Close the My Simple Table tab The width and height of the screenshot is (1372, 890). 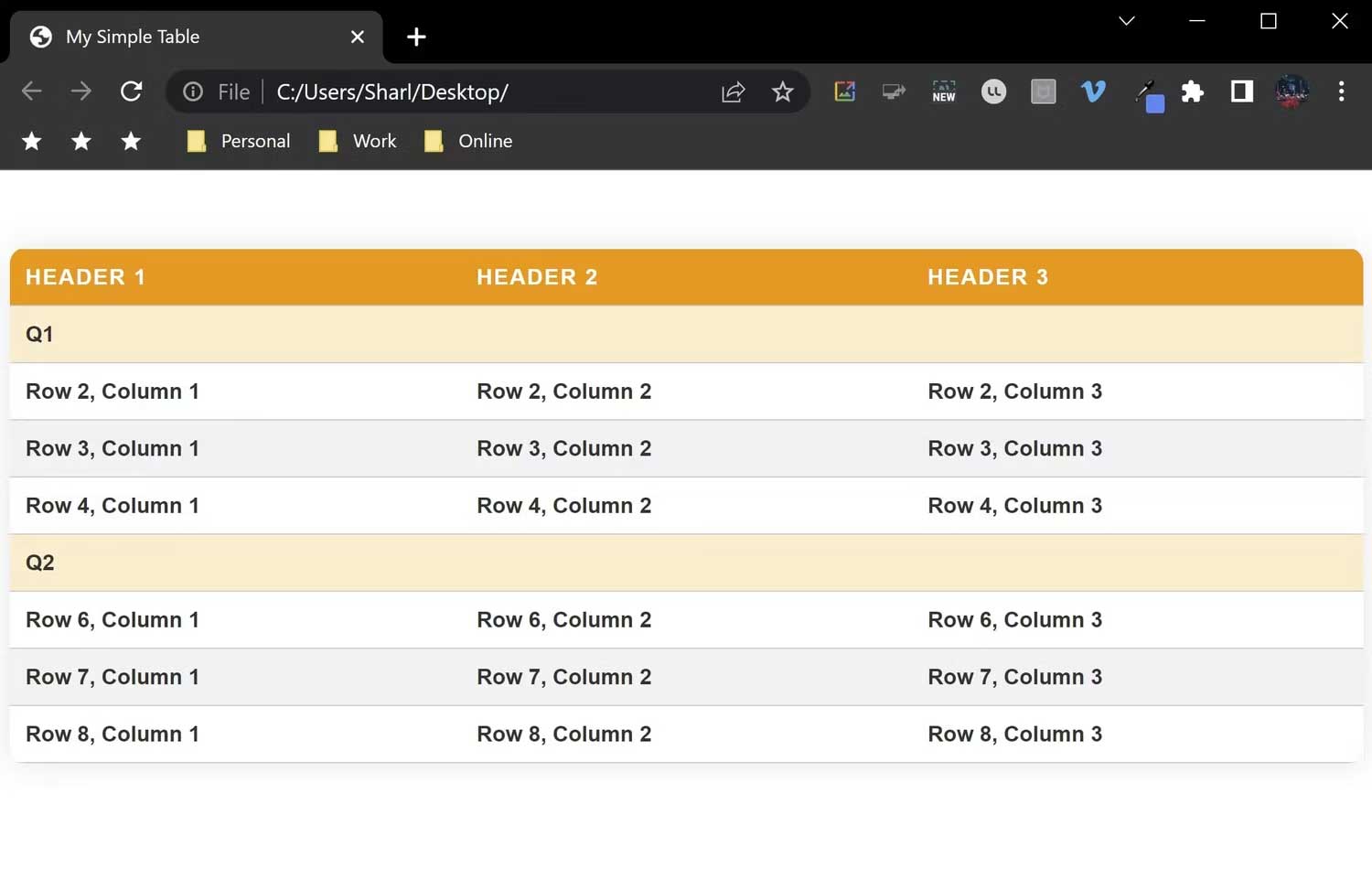[358, 37]
